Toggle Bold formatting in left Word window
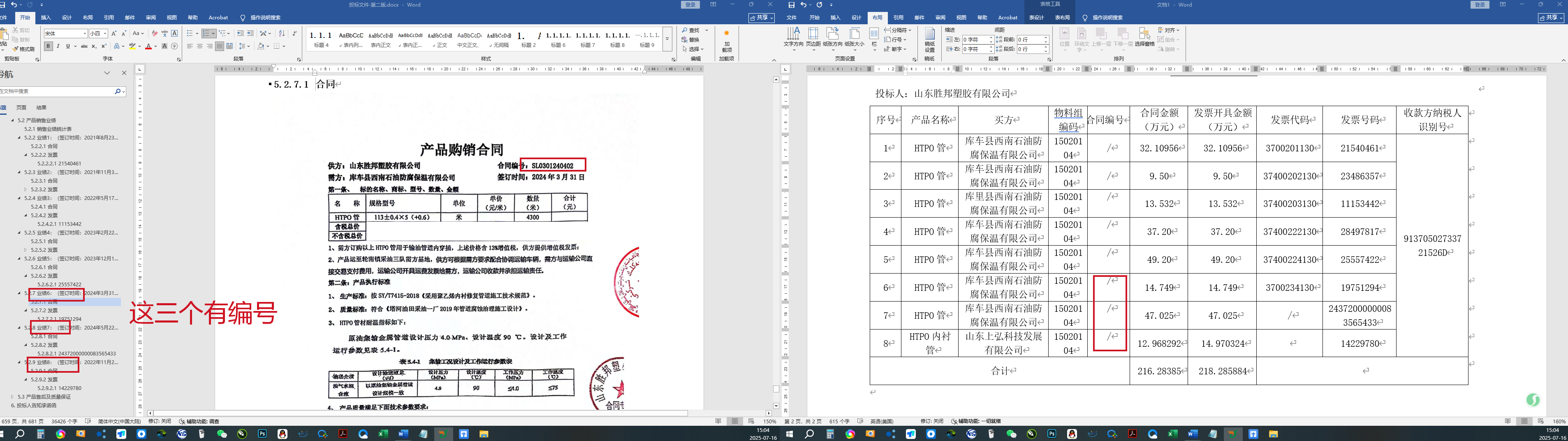This screenshot has height=441, width=1568. [48, 46]
